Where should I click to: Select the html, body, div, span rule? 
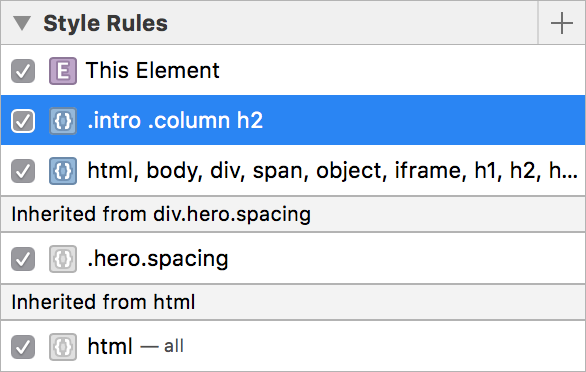point(293,170)
